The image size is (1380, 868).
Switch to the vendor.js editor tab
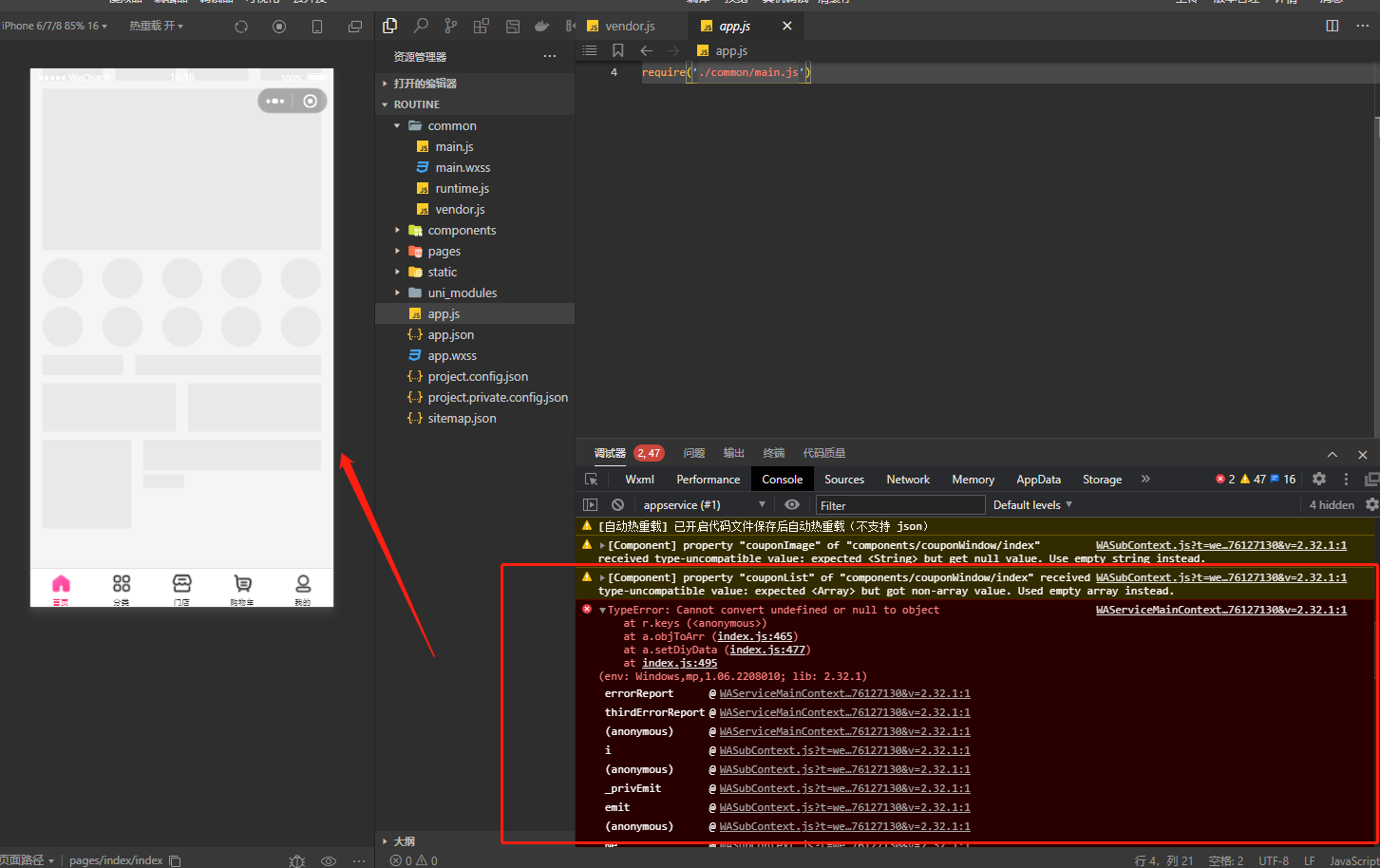631,26
